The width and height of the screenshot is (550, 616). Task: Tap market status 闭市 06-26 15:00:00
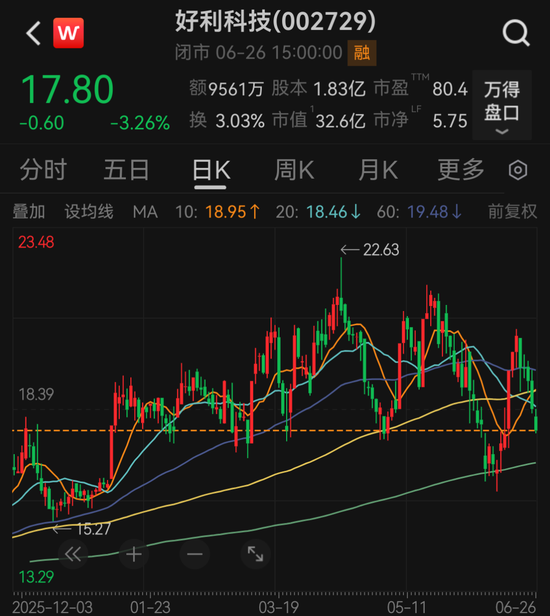click(259, 53)
